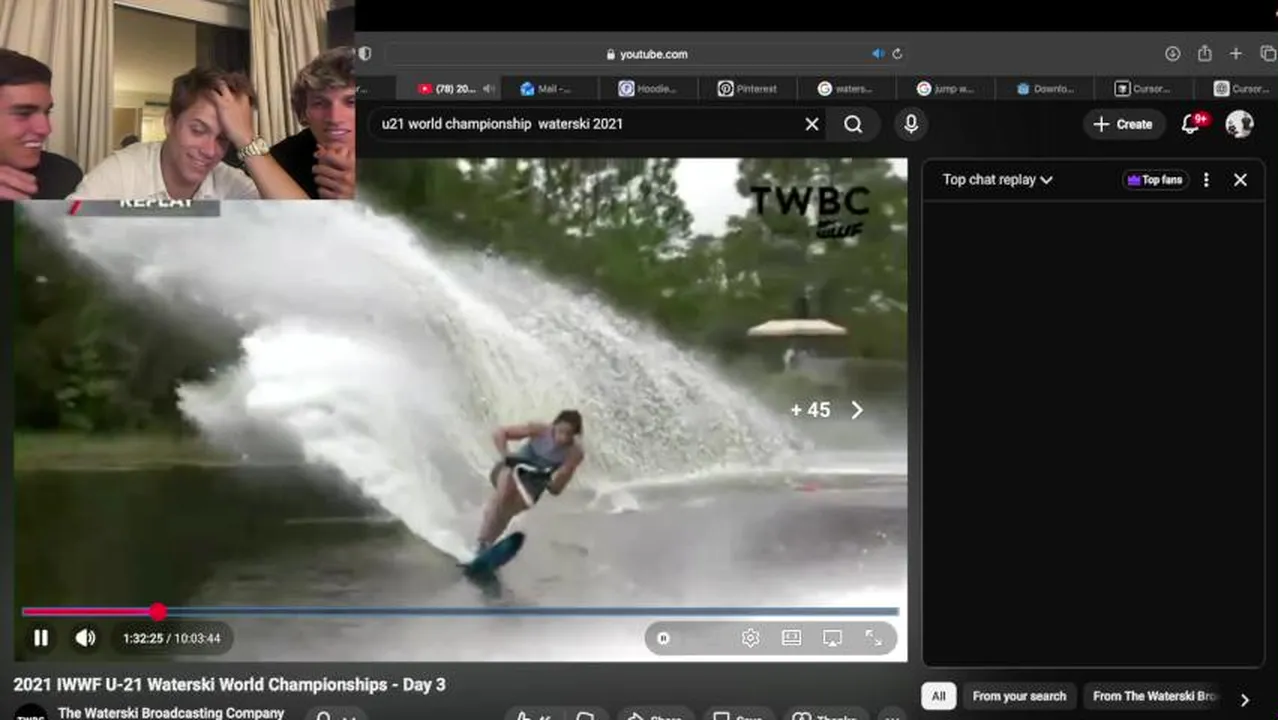Image resolution: width=1278 pixels, height=720 pixels.
Task: Seek using the red progress bar handle
Action: coord(158,611)
